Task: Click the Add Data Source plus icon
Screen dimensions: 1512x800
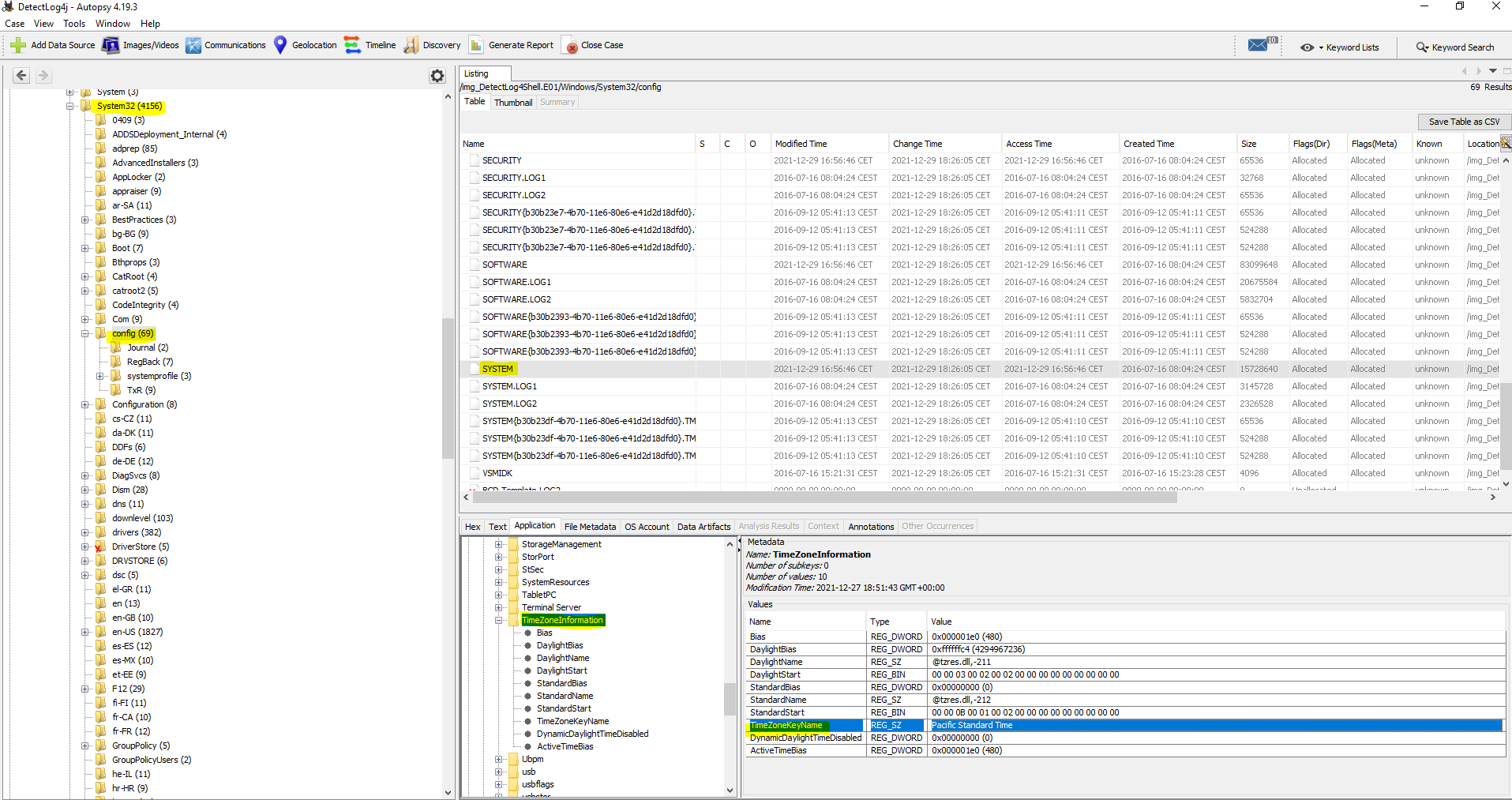Action: click(x=18, y=45)
